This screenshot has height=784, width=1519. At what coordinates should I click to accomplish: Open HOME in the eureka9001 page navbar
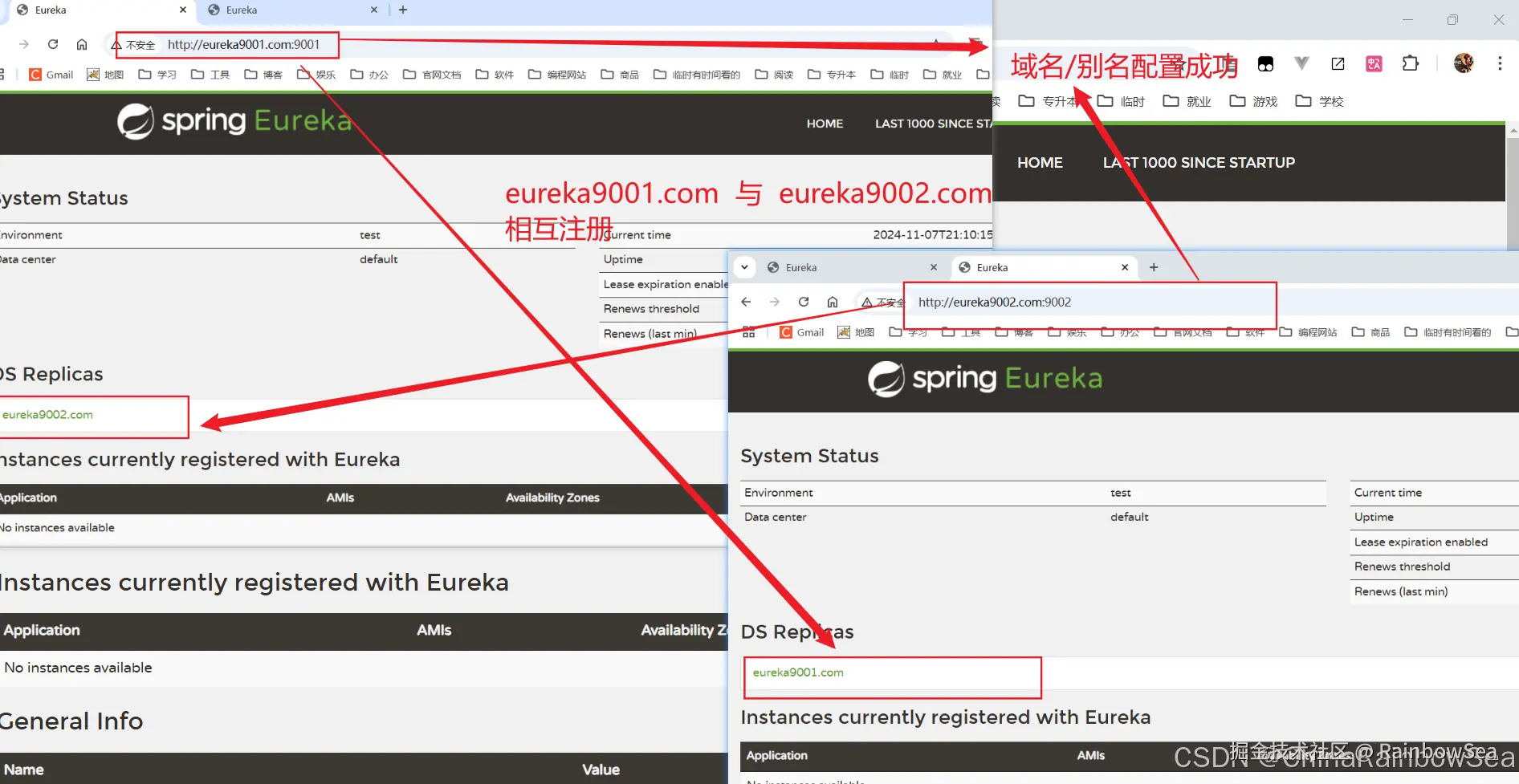click(x=825, y=124)
